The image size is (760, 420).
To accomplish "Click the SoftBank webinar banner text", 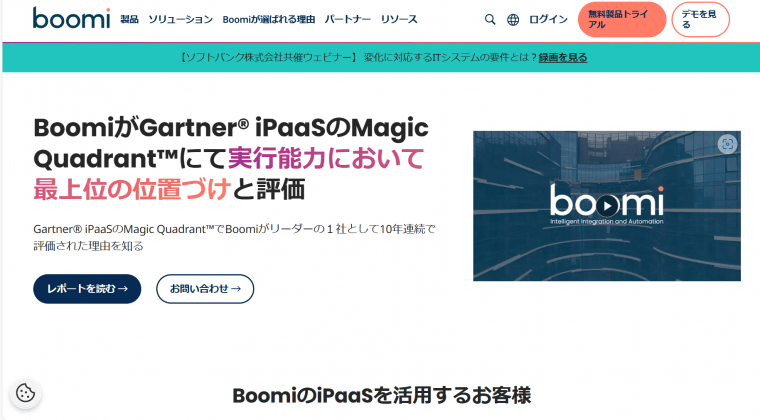I will 358,57.
